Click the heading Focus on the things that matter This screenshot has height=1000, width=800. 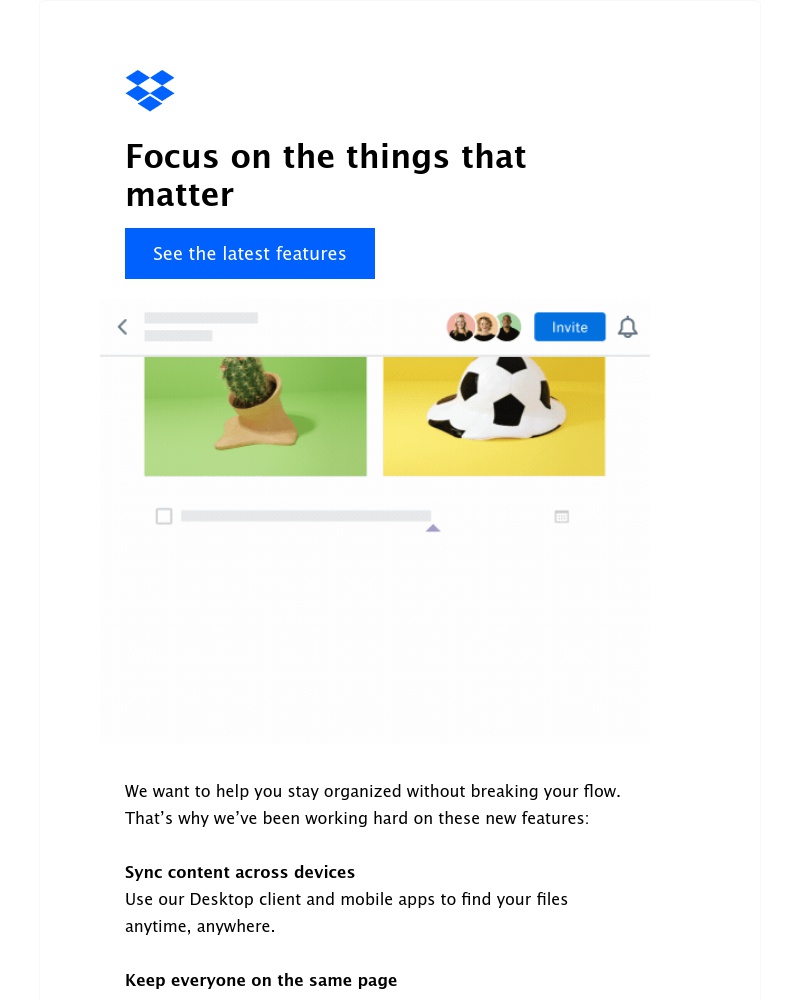(326, 176)
